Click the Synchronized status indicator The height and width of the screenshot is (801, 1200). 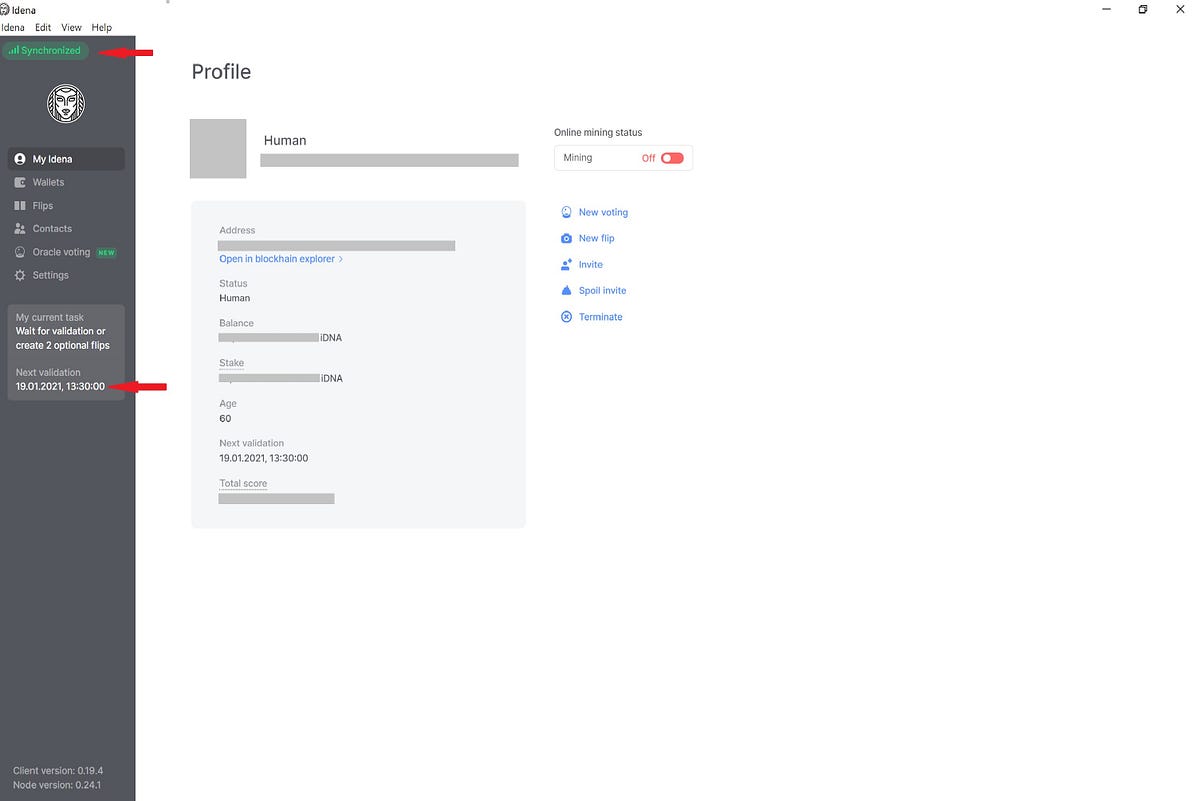coord(46,49)
